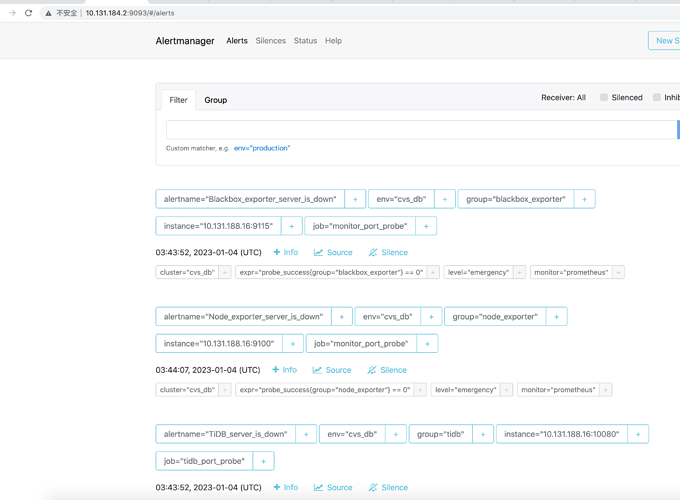680x500 pixels.
Task: Open Source for the TiDB server alert
Action: tap(333, 487)
